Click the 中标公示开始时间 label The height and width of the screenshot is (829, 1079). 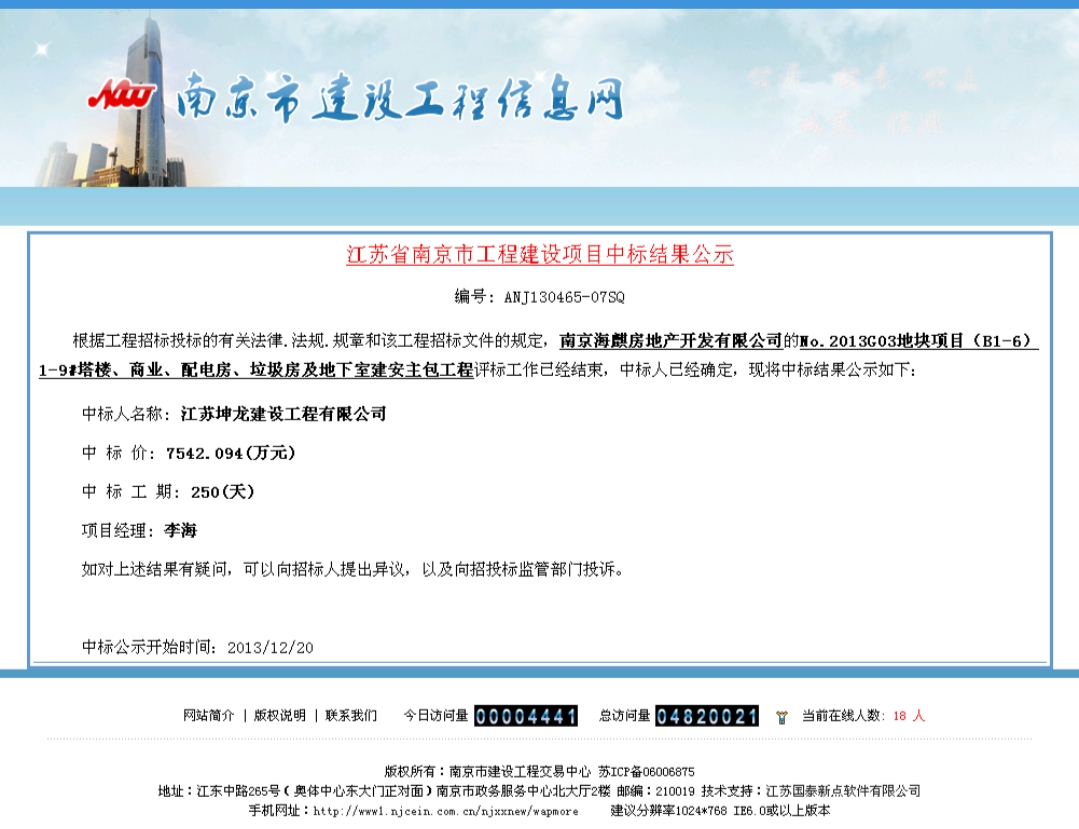point(149,647)
